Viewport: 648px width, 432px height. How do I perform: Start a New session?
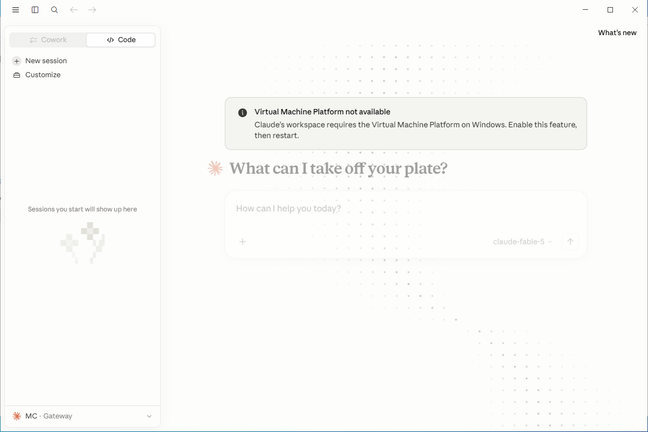click(83, 61)
